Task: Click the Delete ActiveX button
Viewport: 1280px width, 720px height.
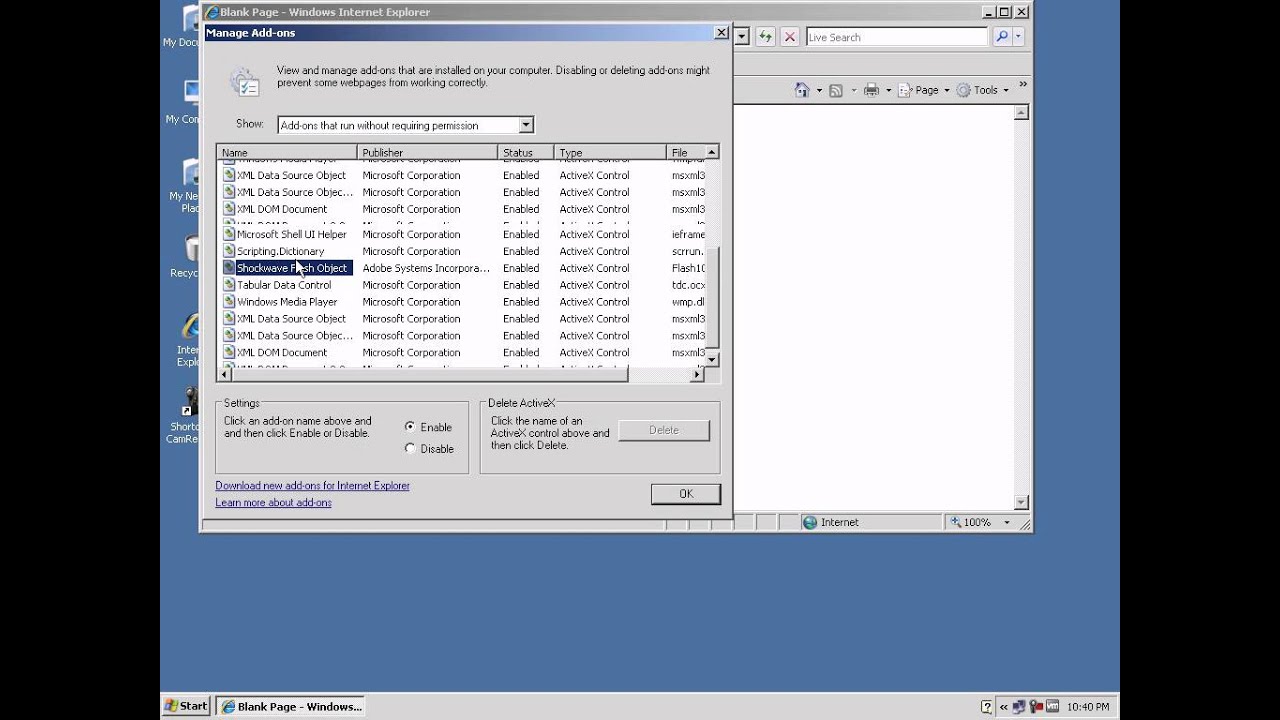Action: (x=664, y=430)
